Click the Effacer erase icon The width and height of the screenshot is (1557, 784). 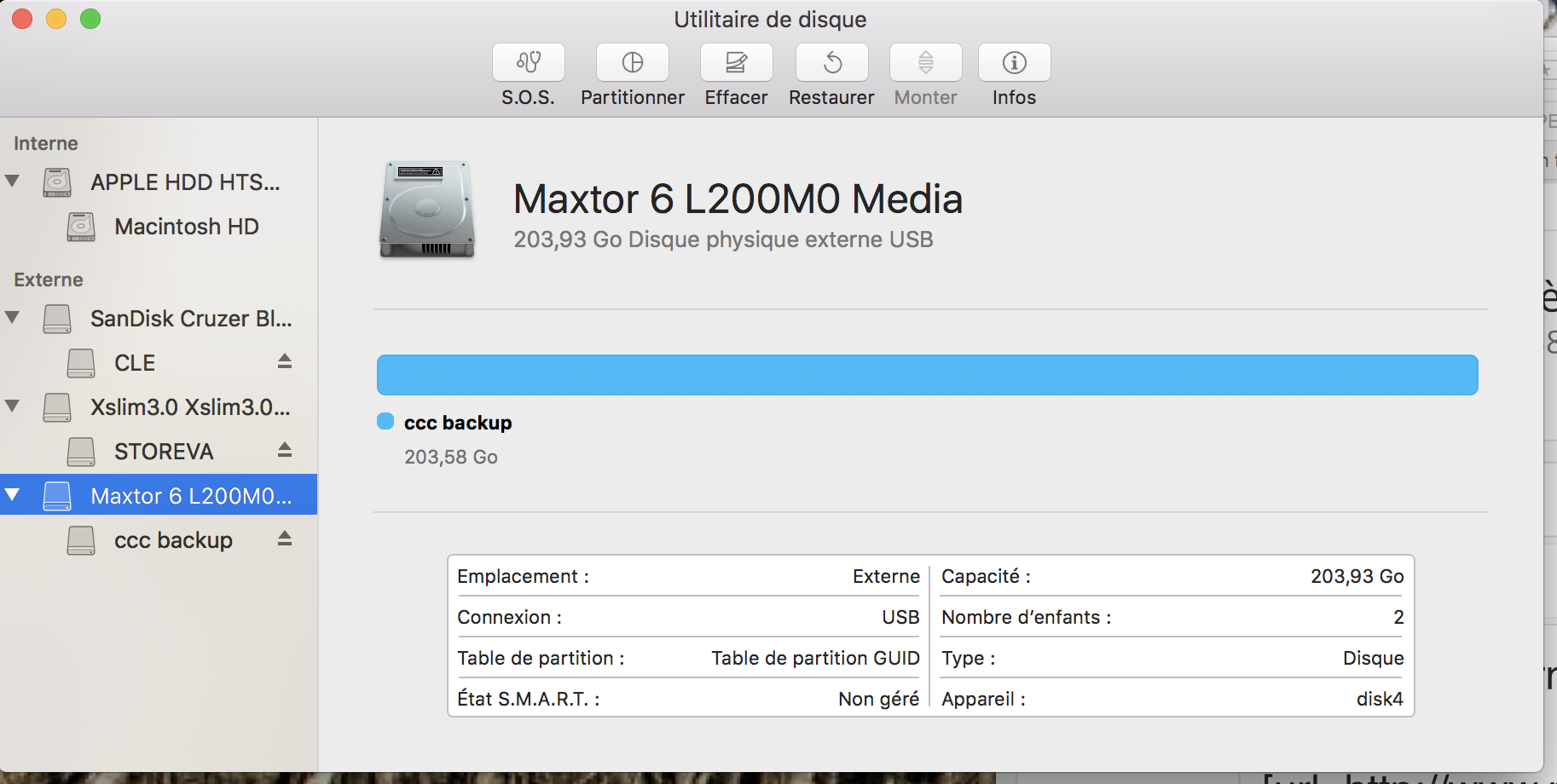736,63
